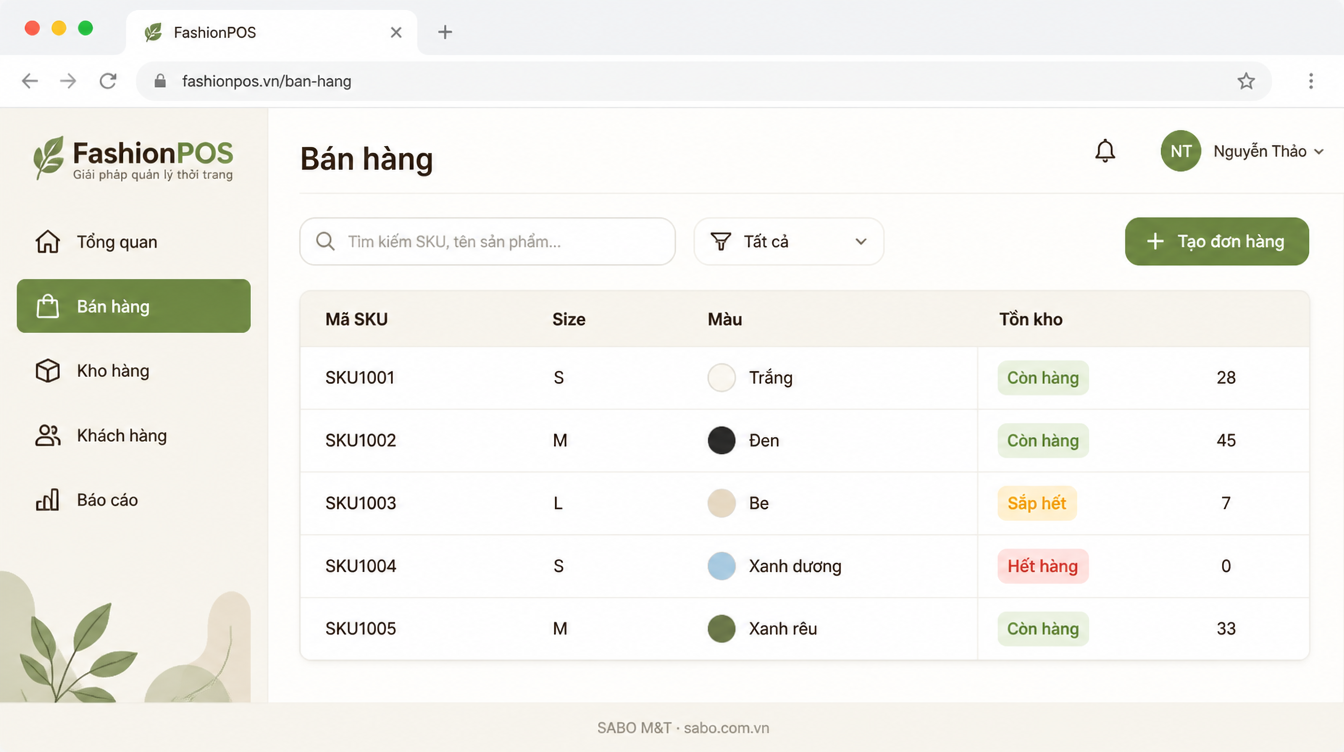Click the NT user avatar
The image size is (1344, 752).
coord(1181,151)
